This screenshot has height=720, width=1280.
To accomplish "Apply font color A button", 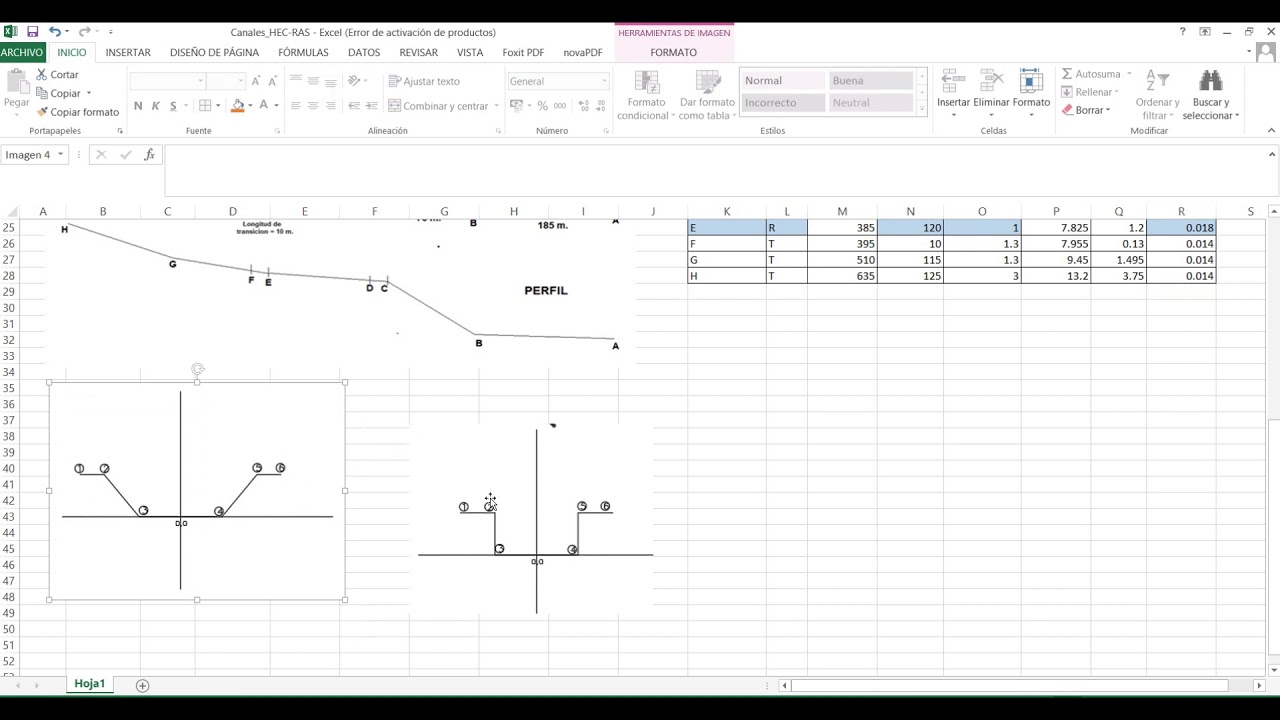I will tap(264, 106).
